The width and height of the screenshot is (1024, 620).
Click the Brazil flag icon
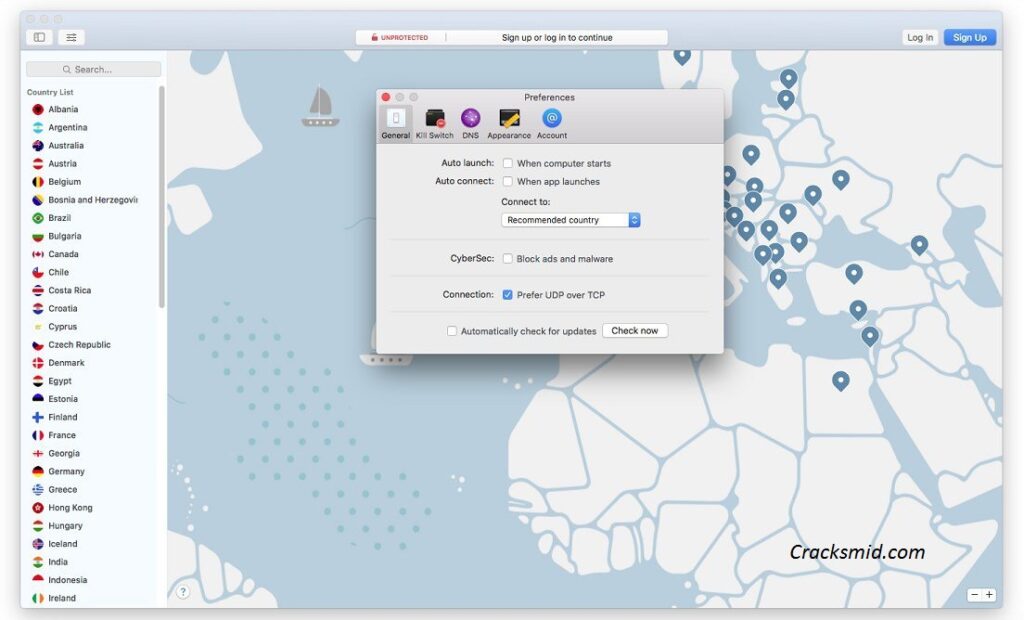pos(38,218)
